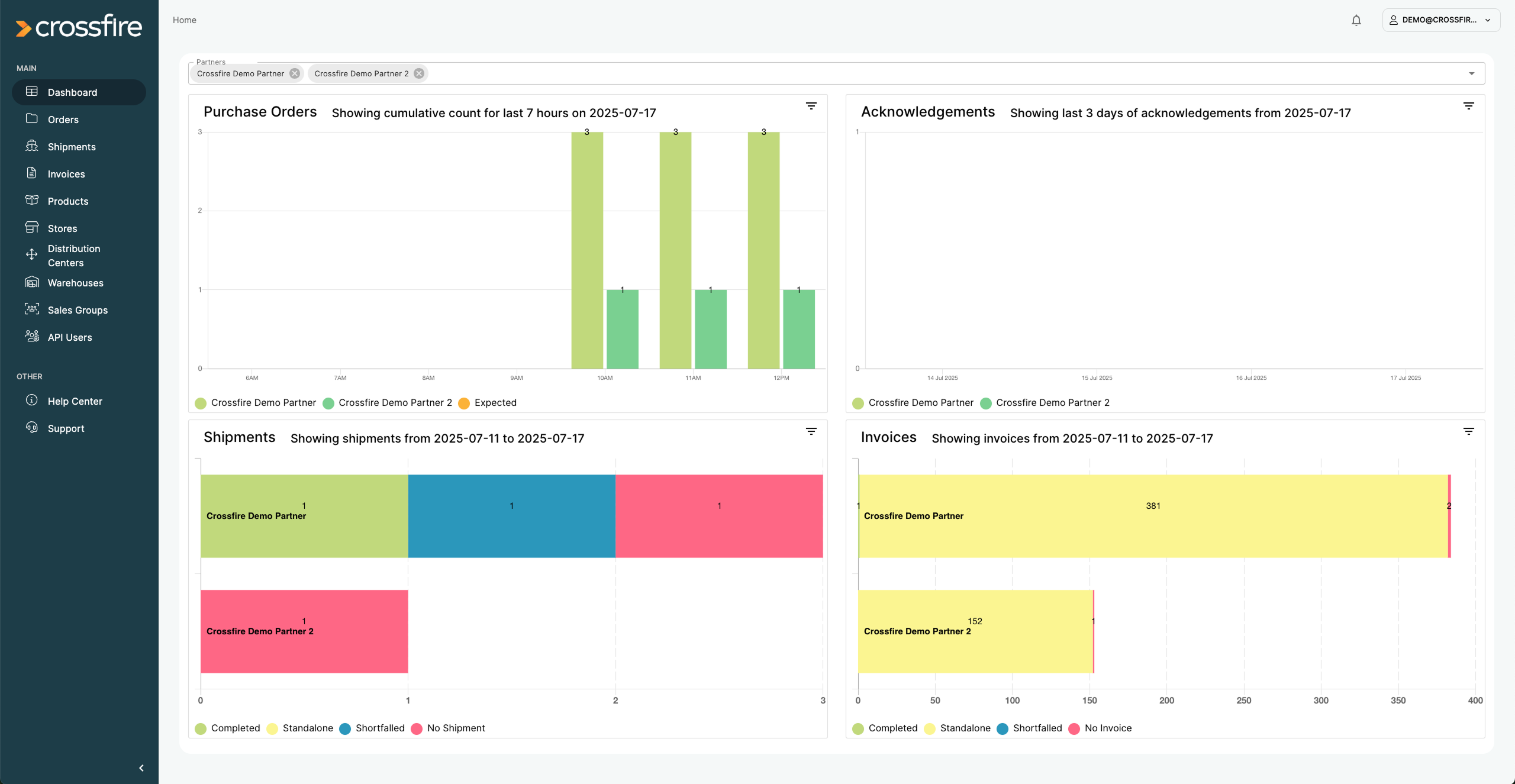Open the Purchase Orders filter icon
The image size is (1515, 784).
pyautogui.click(x=811, y=106)
